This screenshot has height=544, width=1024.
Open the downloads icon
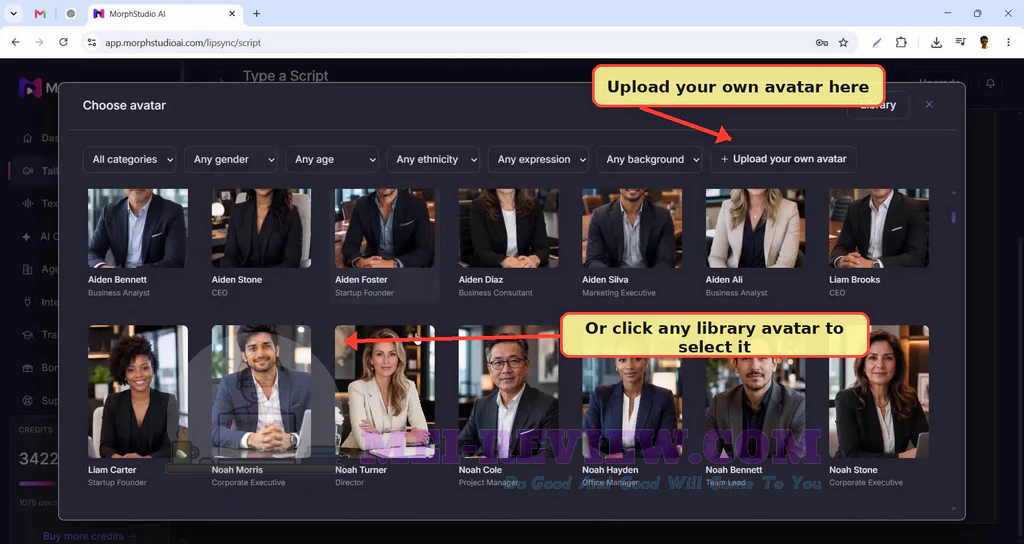(x=936, y=42)
